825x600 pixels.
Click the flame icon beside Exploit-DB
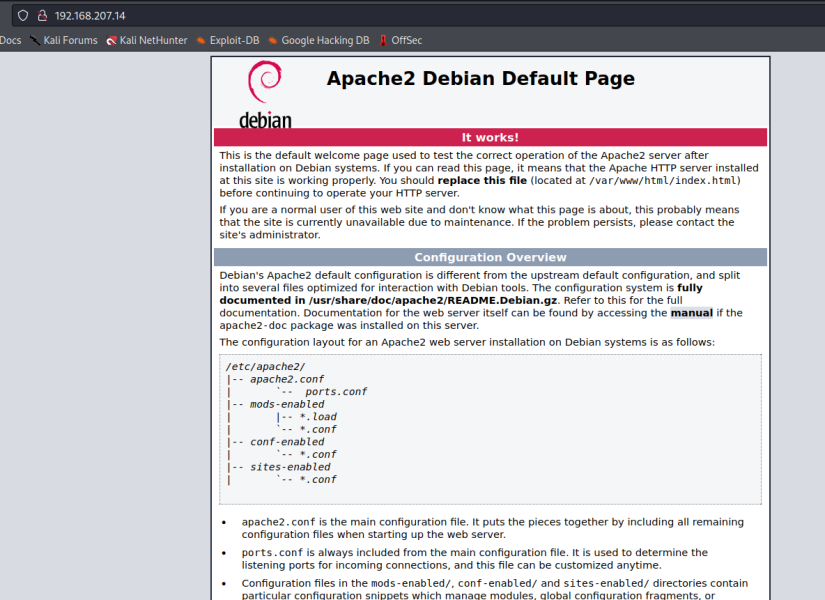tap(199, 40)
